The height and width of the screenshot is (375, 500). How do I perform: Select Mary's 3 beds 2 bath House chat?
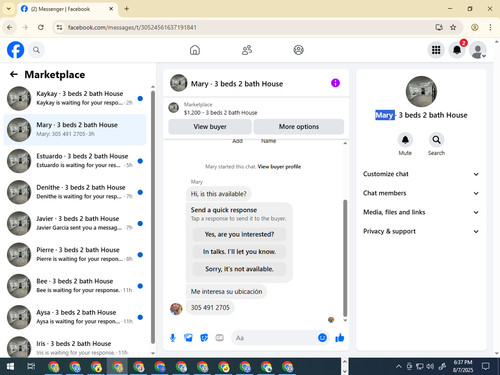(75, 130)
